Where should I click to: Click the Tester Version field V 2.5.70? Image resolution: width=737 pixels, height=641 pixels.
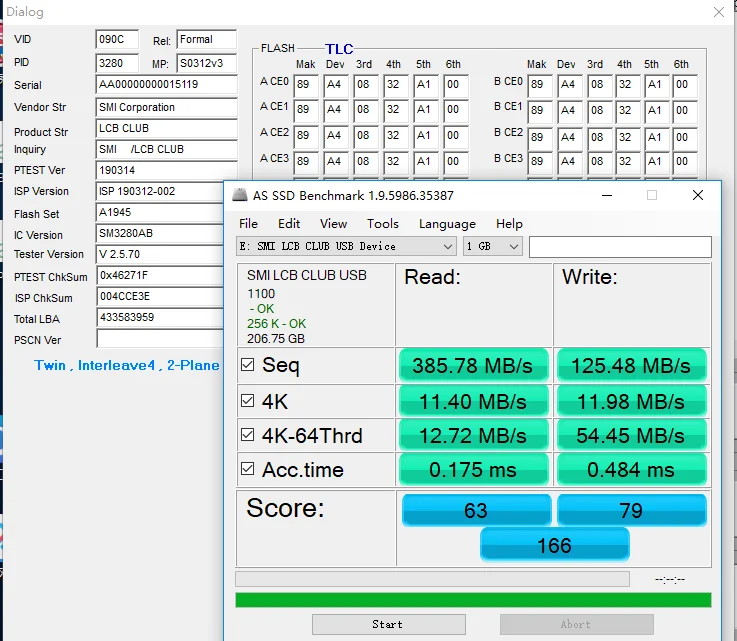click(x=160, y=254)
